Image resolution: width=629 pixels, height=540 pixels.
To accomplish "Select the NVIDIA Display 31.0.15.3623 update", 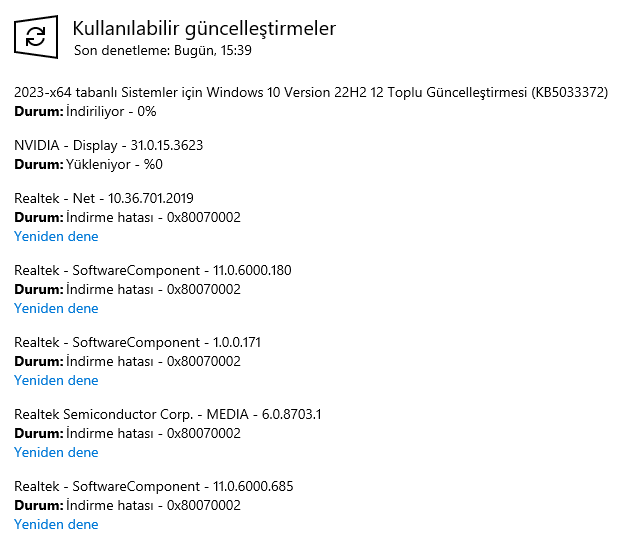I will (108, 145).
